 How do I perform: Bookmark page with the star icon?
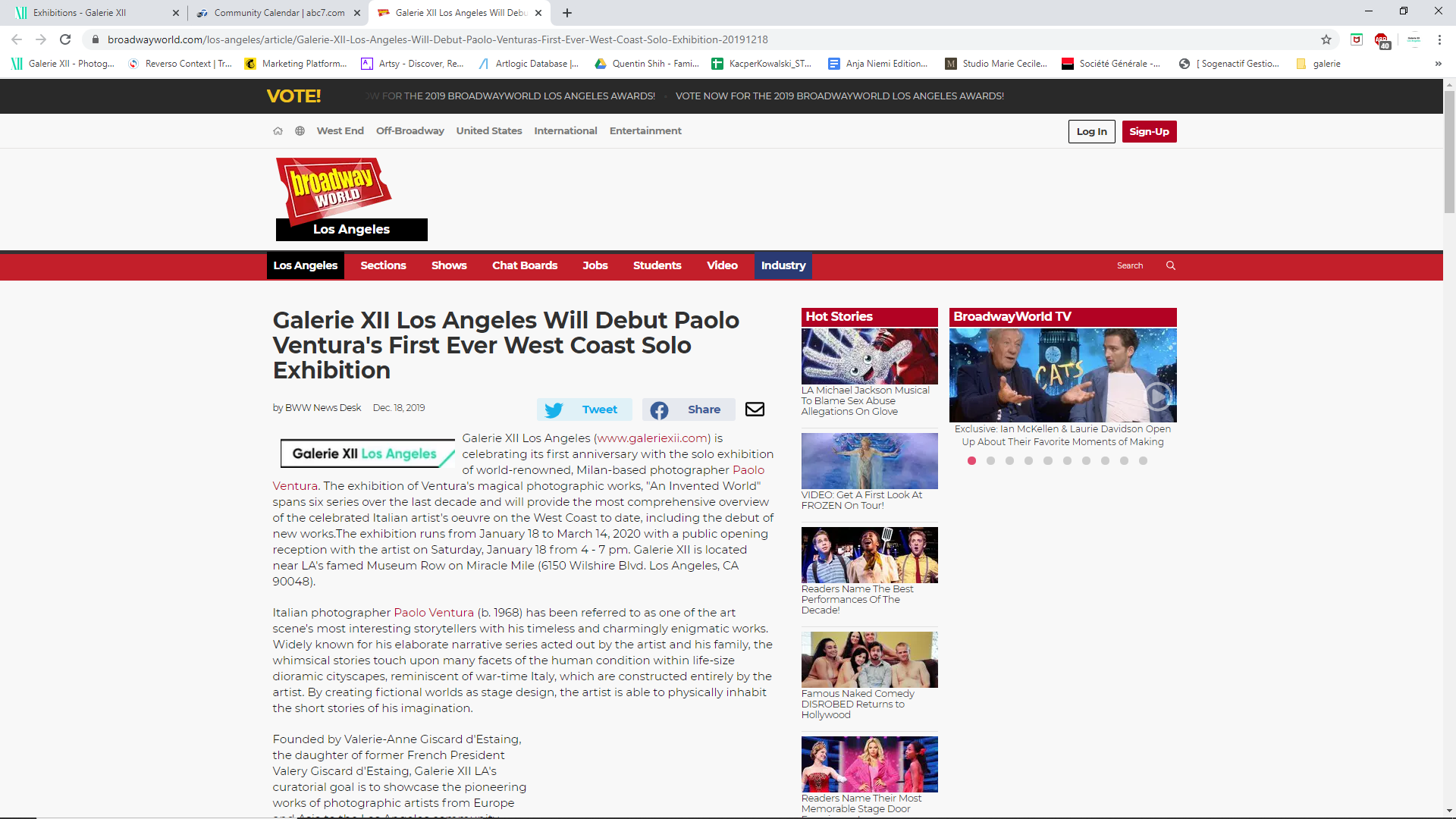tap(1326, 39)
